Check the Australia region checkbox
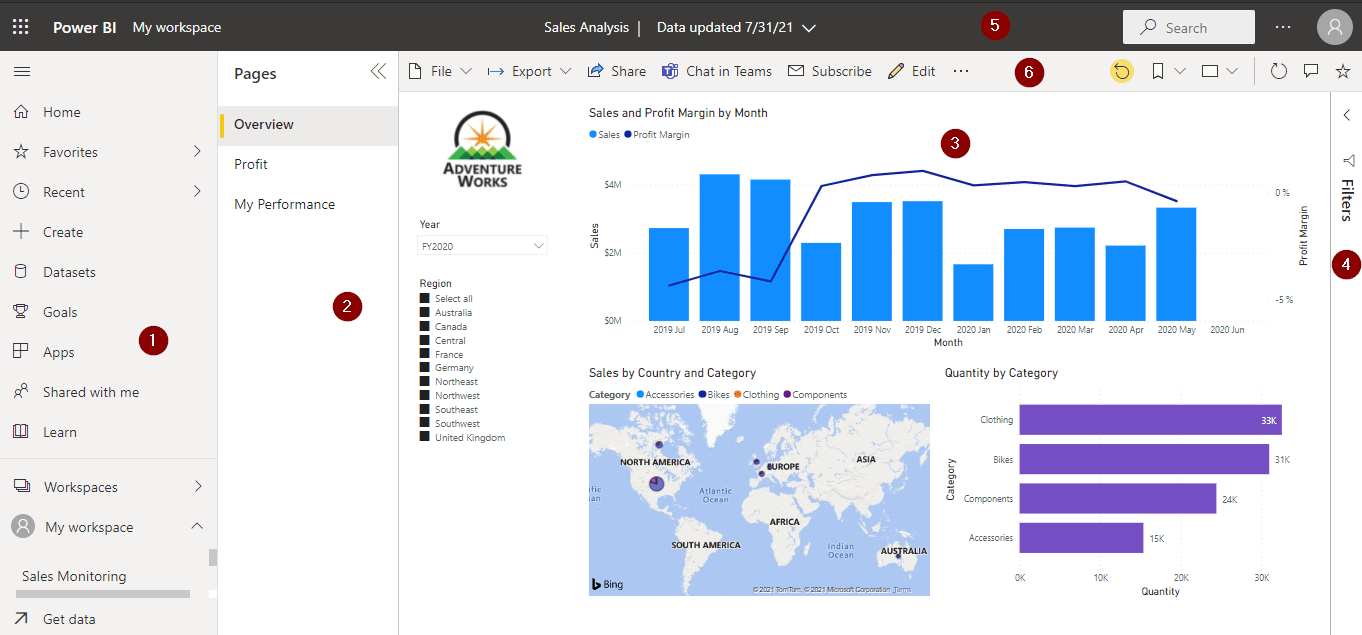Image resolution: width=1362 pixels, height=635 pixels. pyautogui.click(x=425, y=313)
